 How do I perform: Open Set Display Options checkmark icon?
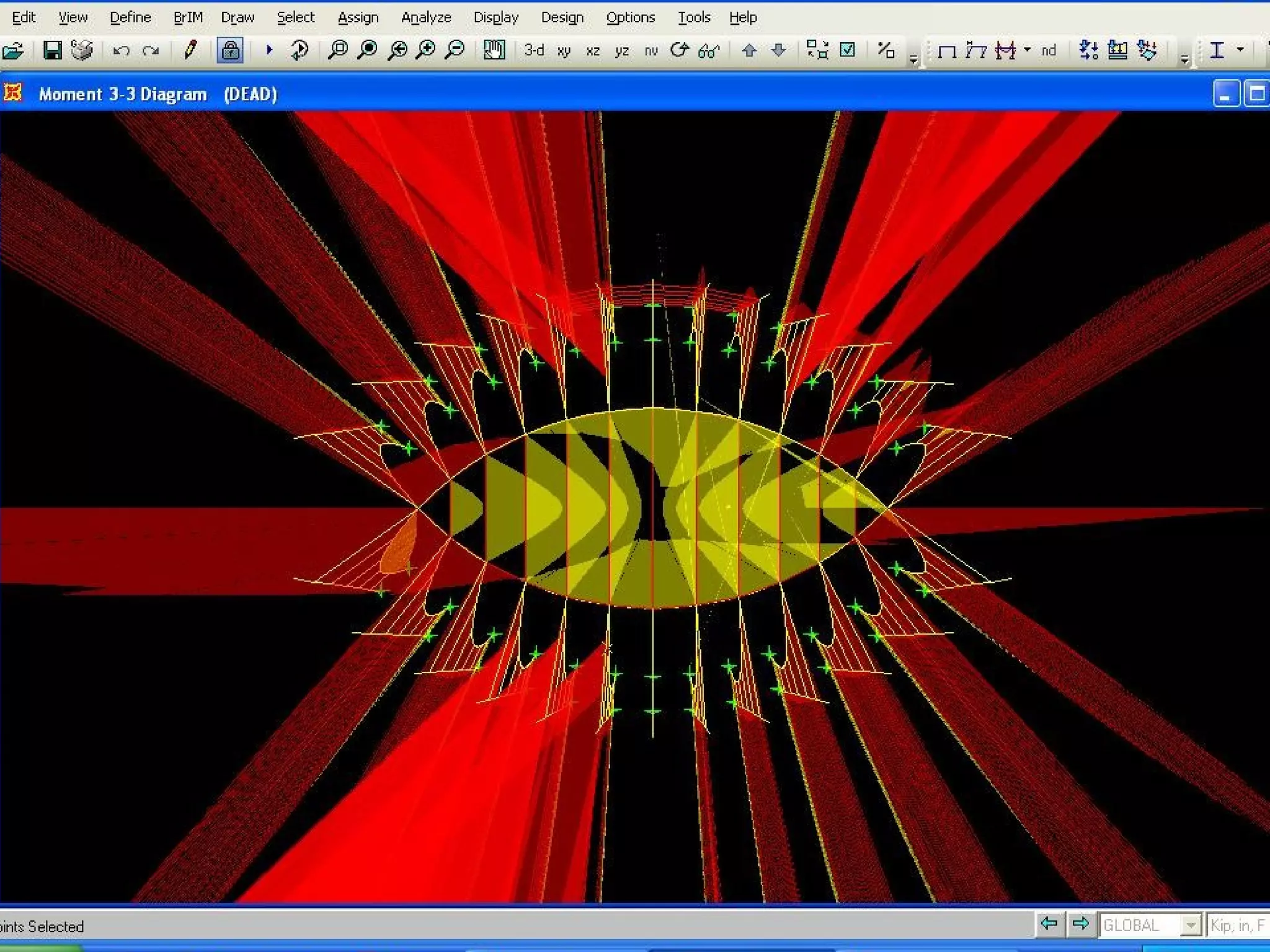click(847, 50)
